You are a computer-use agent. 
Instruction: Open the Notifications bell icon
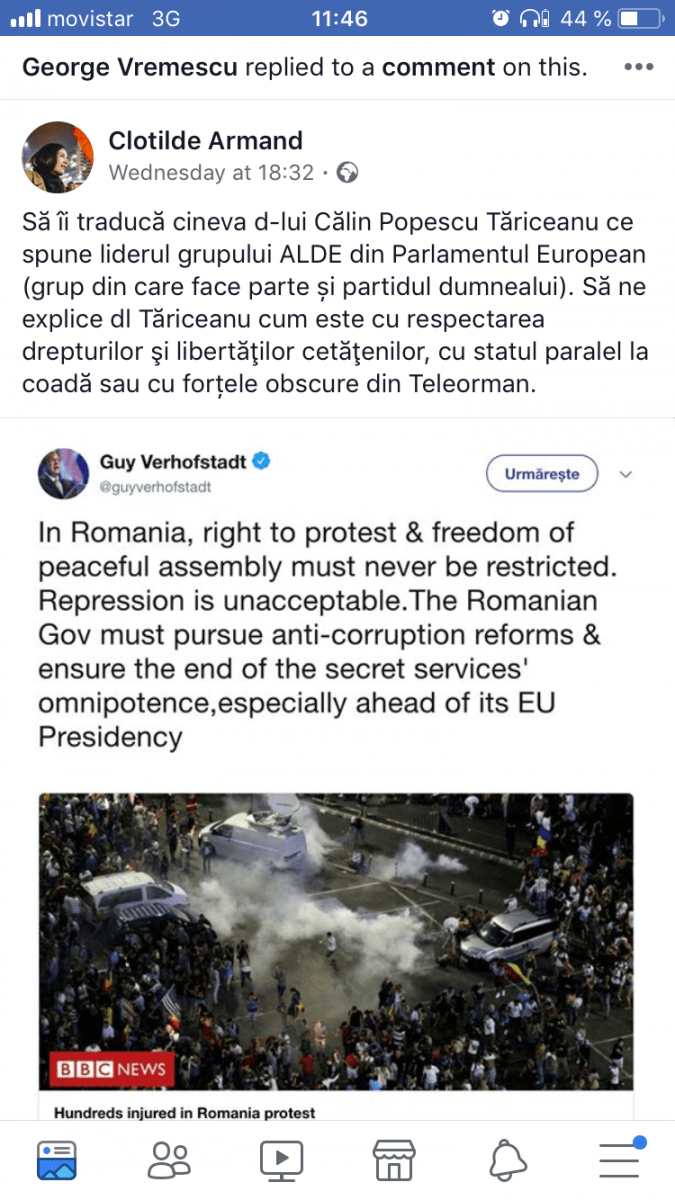tap(508, 1160)
